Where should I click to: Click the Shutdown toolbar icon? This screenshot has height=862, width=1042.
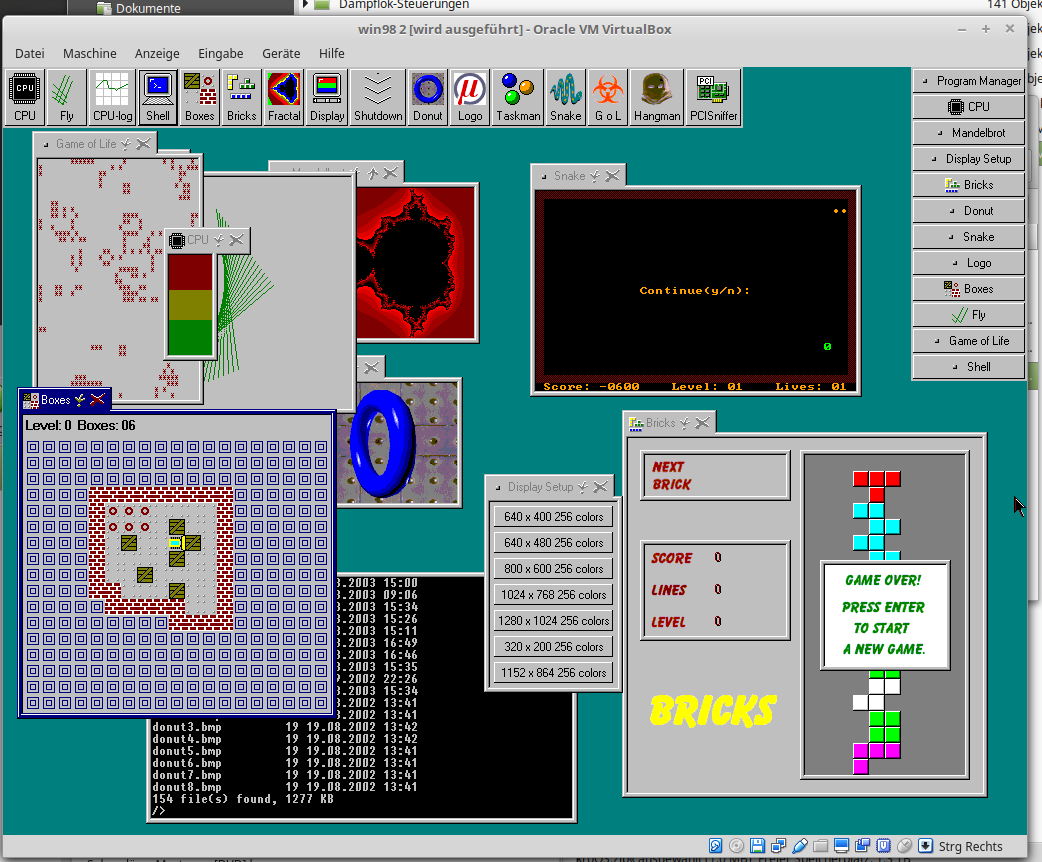point(378,97)
